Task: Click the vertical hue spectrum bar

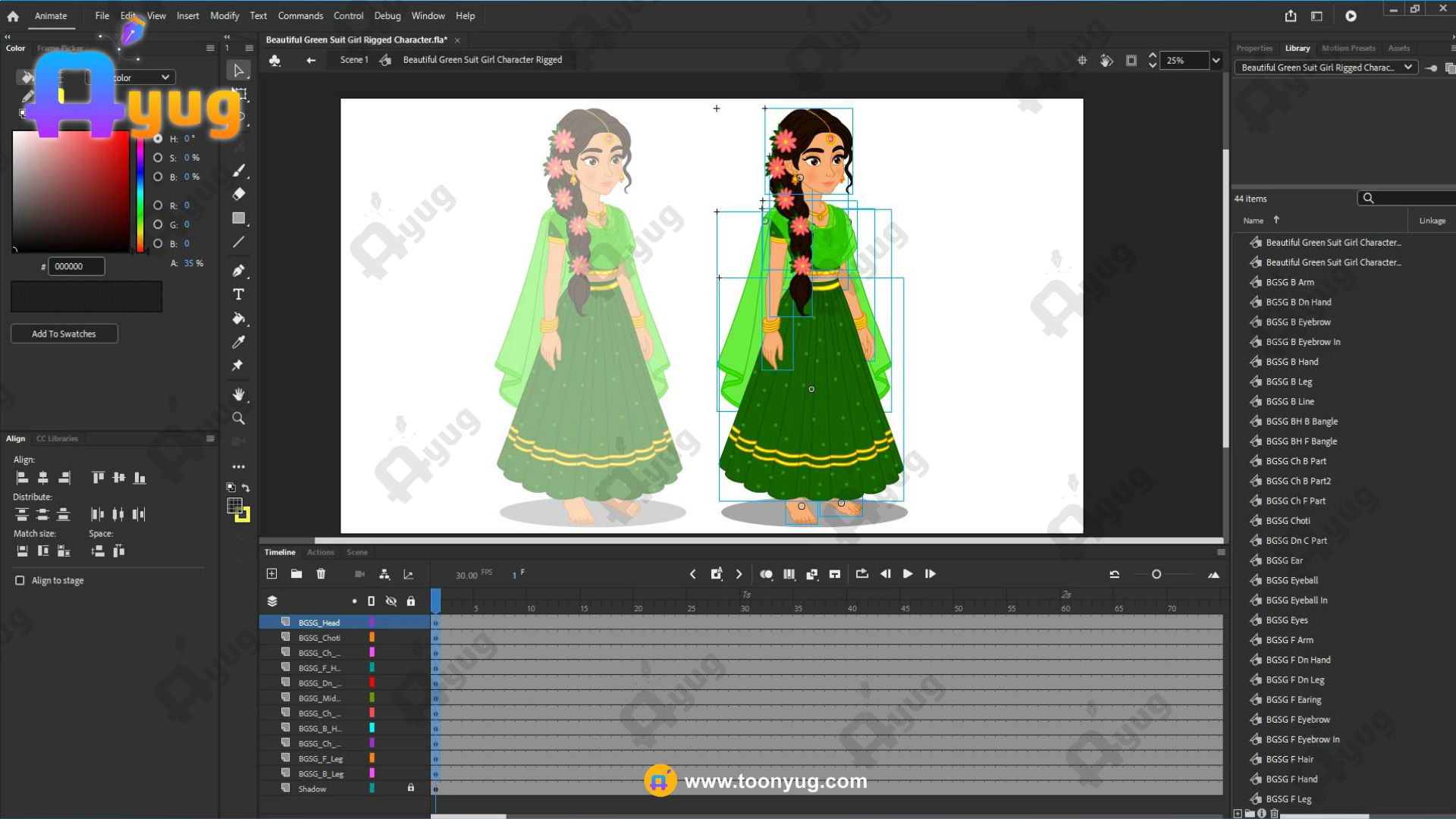Action: [140, 193]
